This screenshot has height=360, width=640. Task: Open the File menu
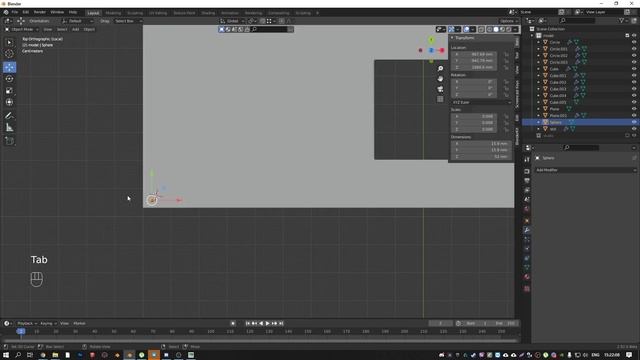pos(15,12)
